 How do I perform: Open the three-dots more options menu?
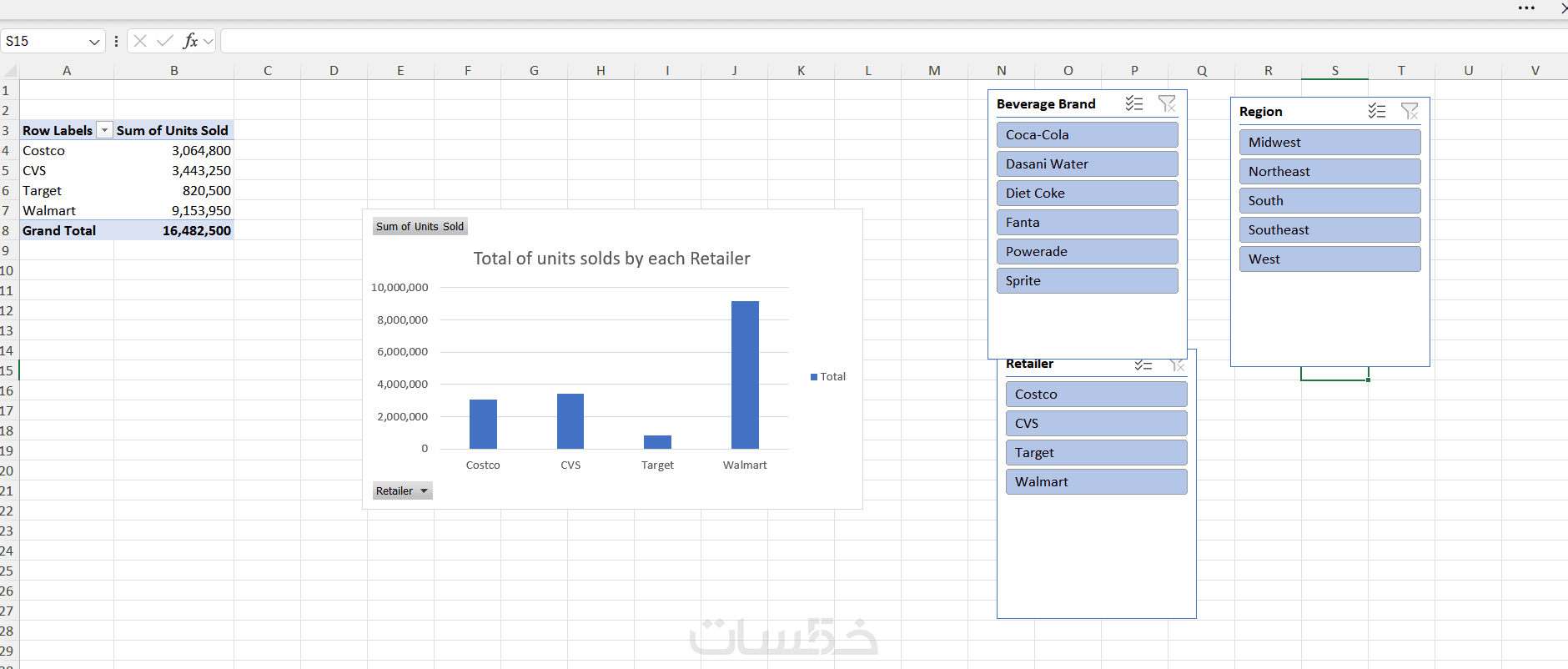pyautogui.click(x=1526, y=8)
